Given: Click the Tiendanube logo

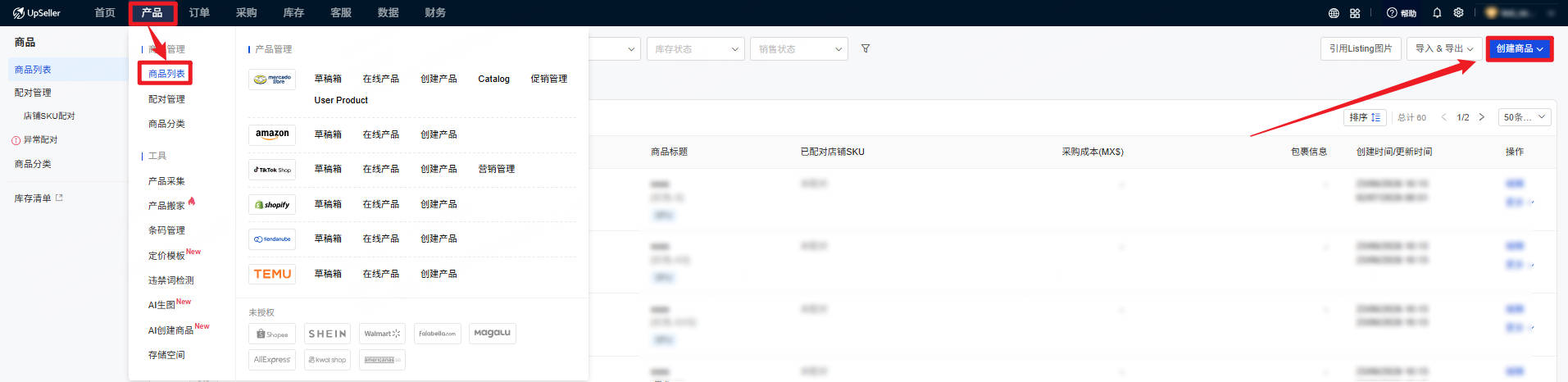Looking at the screenshot, I should point(272,239).
